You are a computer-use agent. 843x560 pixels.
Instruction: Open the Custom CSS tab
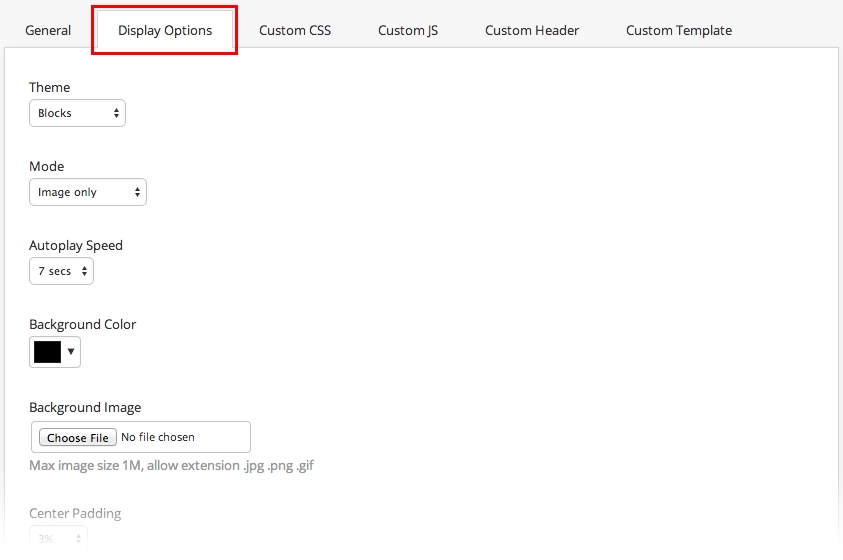(x=295, y=30)
